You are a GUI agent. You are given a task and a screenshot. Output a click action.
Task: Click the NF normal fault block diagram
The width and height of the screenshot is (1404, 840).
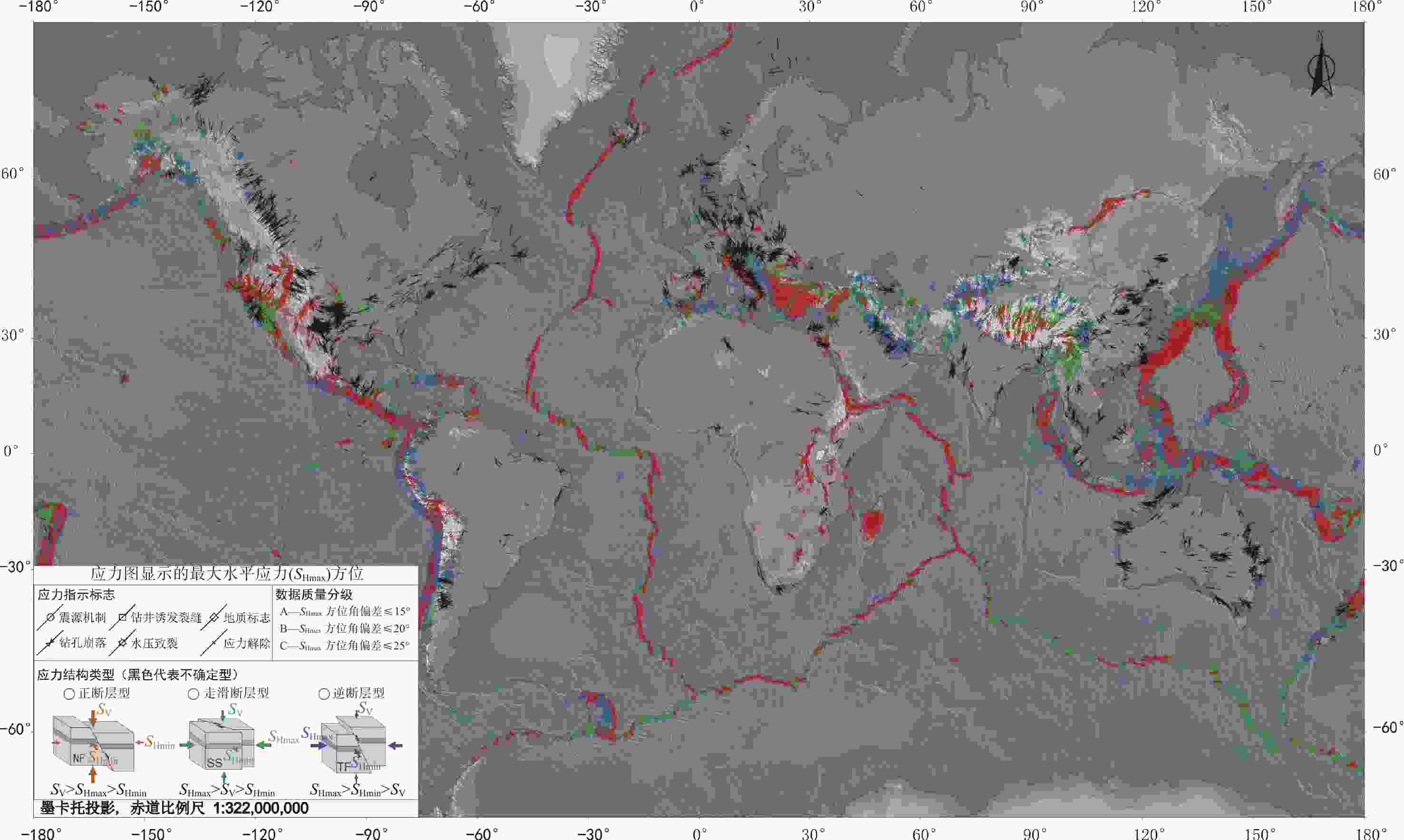[93, 744]
